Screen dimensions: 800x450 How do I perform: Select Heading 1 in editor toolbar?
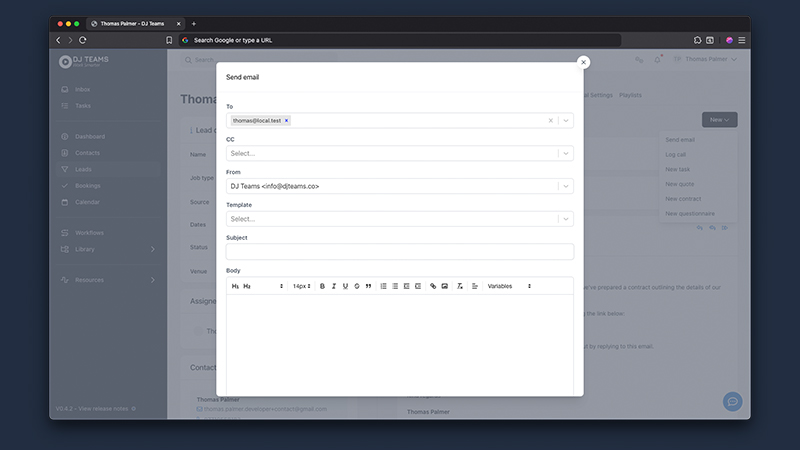point(235,286)
